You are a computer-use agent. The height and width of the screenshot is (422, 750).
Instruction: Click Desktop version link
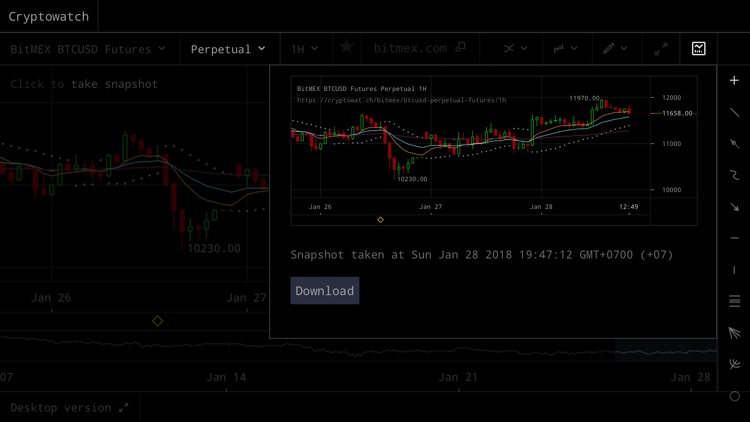coord(69,408)
